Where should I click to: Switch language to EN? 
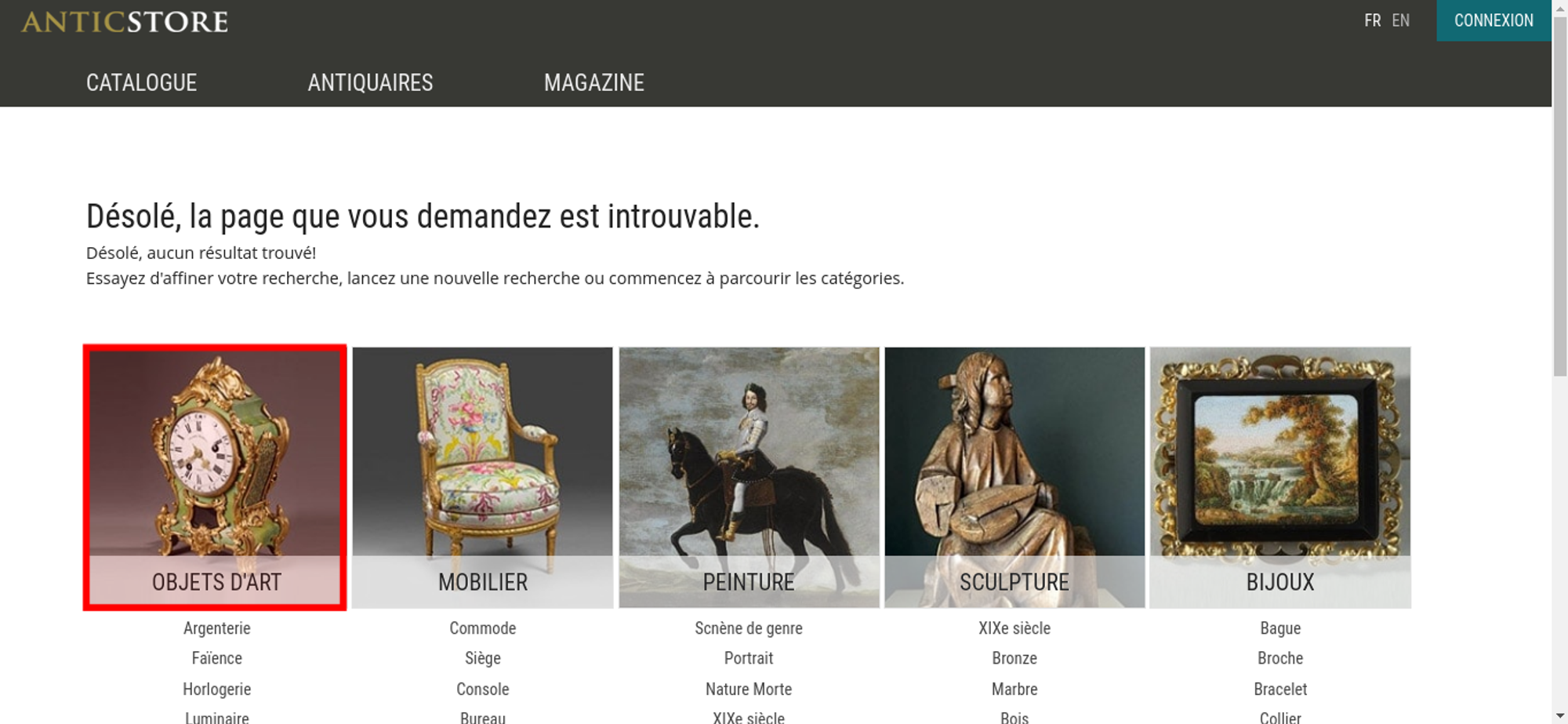[x=1400, y=20]
